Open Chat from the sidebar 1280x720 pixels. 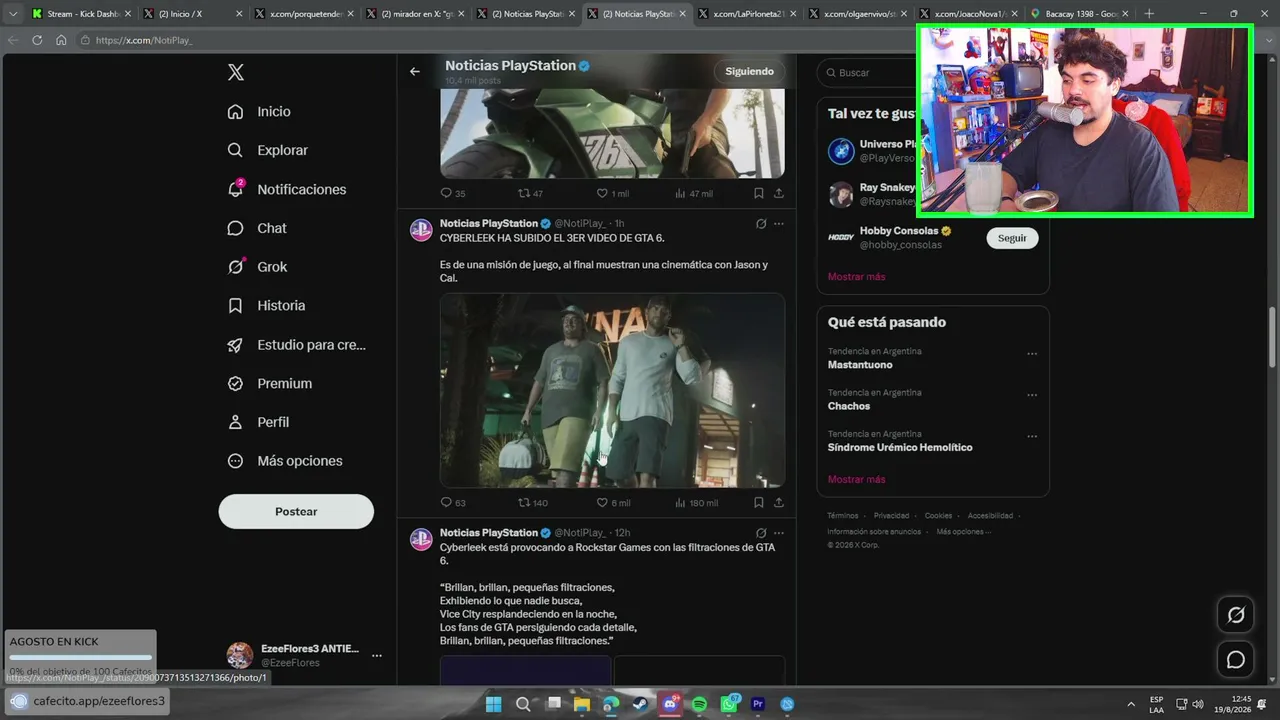(257, 228)
